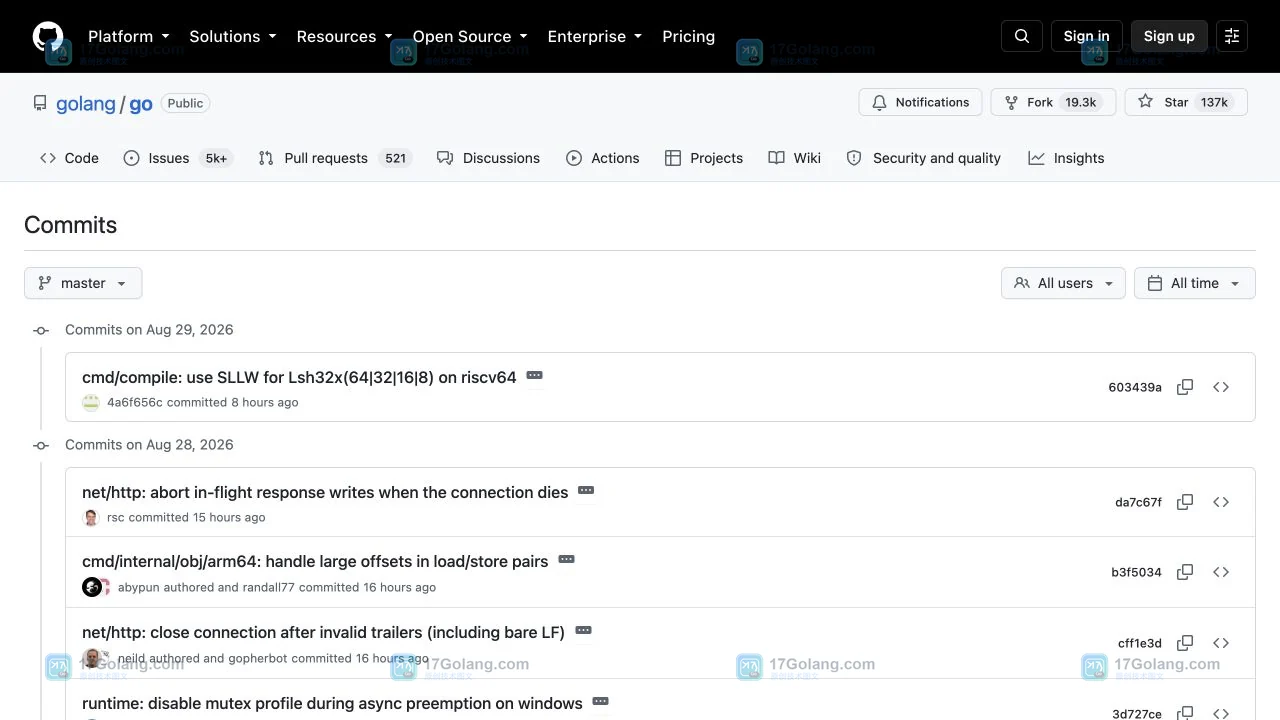Switch to the Pull requests tab
1280x720 pixels.
334,158
